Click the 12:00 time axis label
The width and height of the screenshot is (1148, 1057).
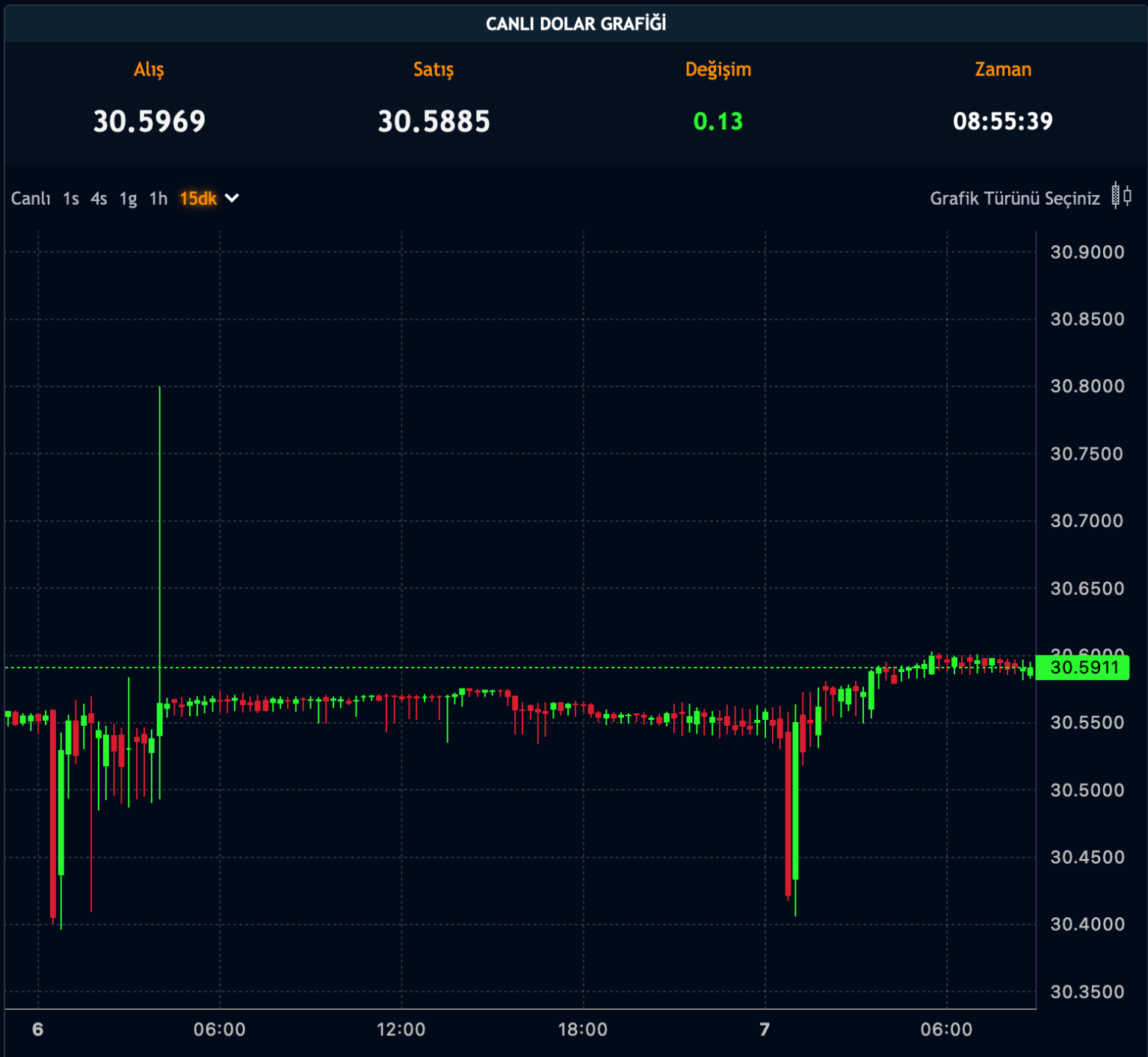tap(401, 1029)
